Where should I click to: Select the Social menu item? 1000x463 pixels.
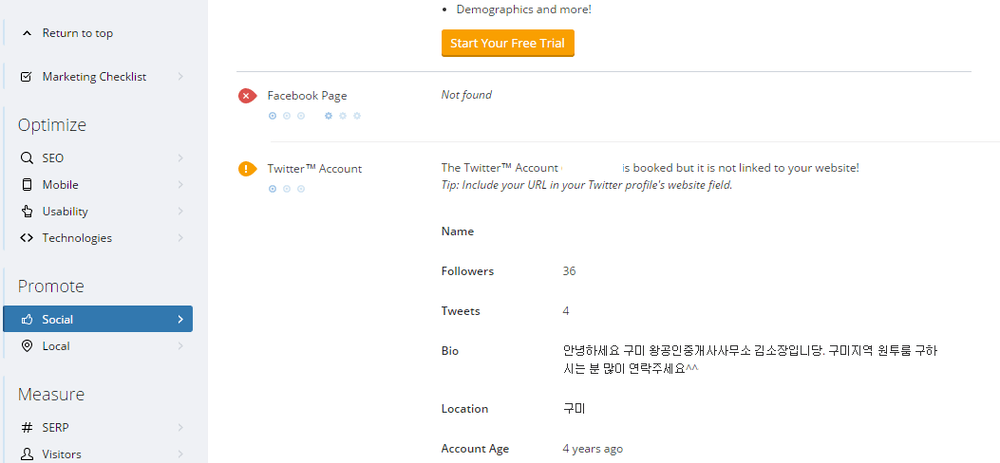(x=98, y=319)
